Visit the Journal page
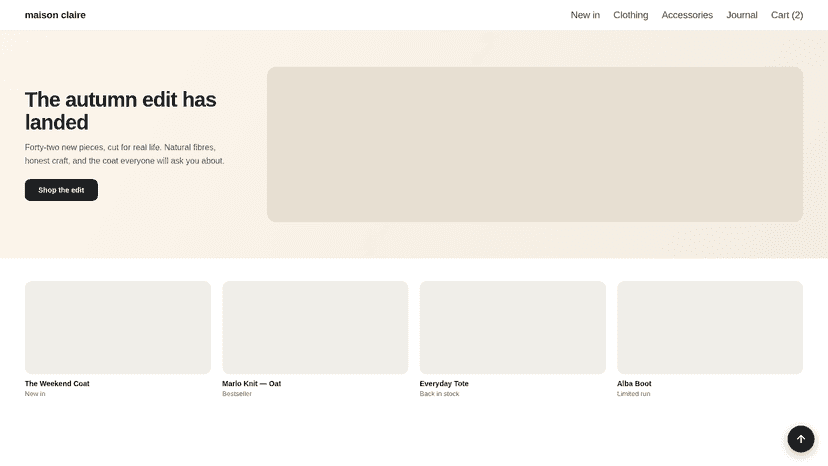Viewport: 828px width, 466px height. pos(741,15)
